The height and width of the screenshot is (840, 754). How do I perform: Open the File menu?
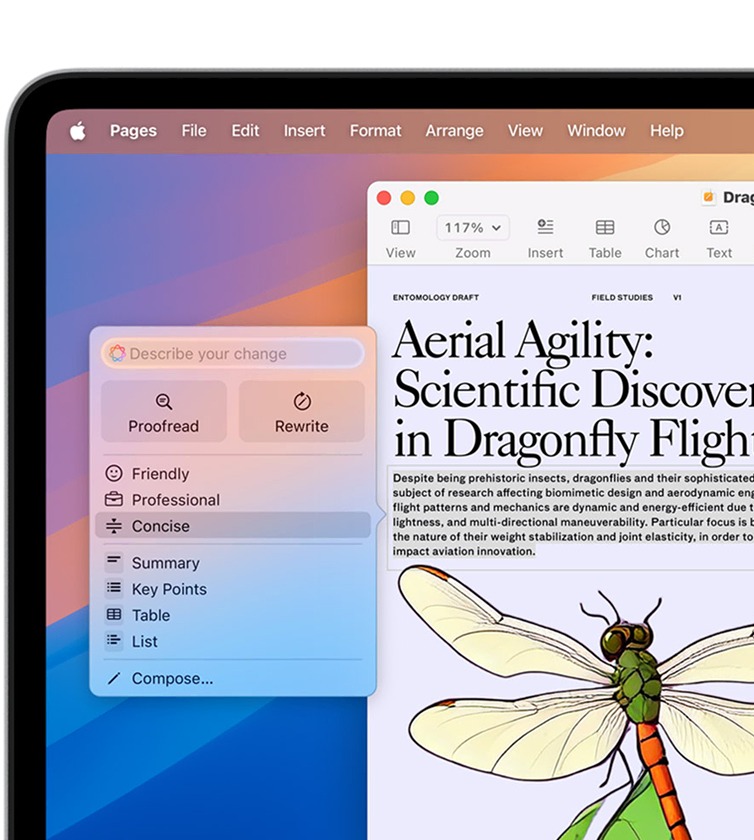click(193, 131)
